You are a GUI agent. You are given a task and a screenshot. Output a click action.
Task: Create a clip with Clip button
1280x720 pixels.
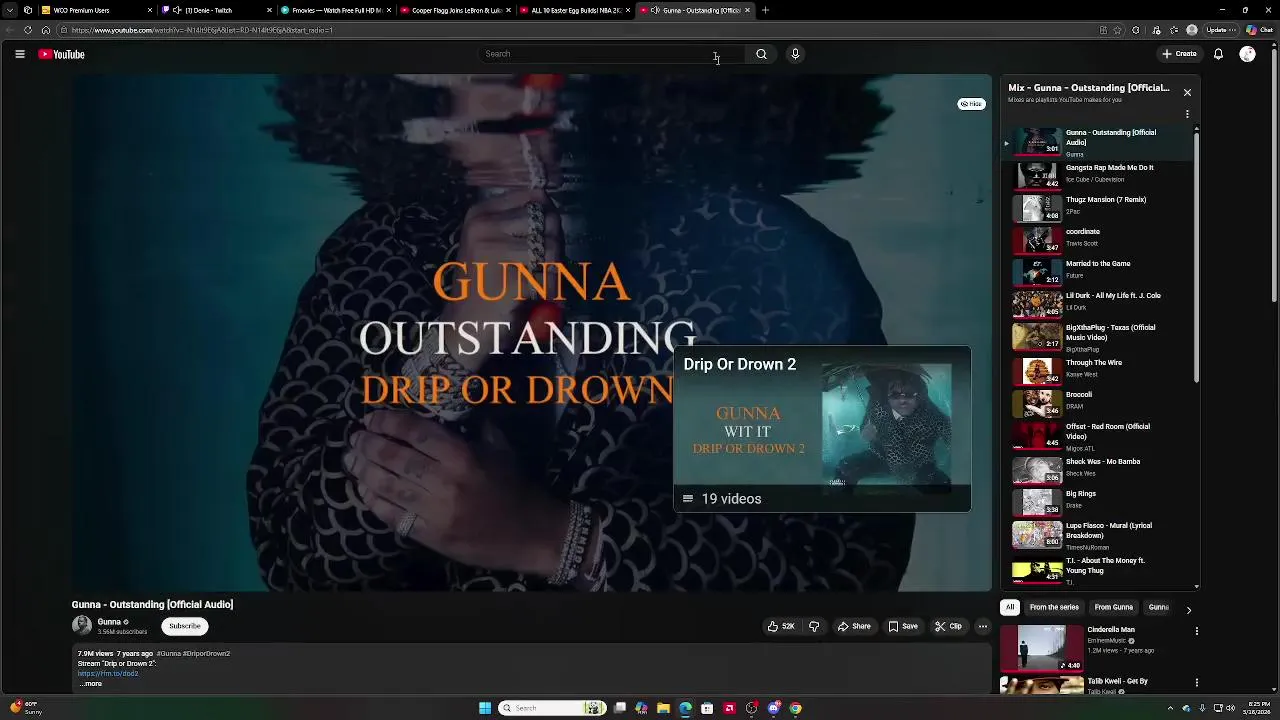pos(948,626)
